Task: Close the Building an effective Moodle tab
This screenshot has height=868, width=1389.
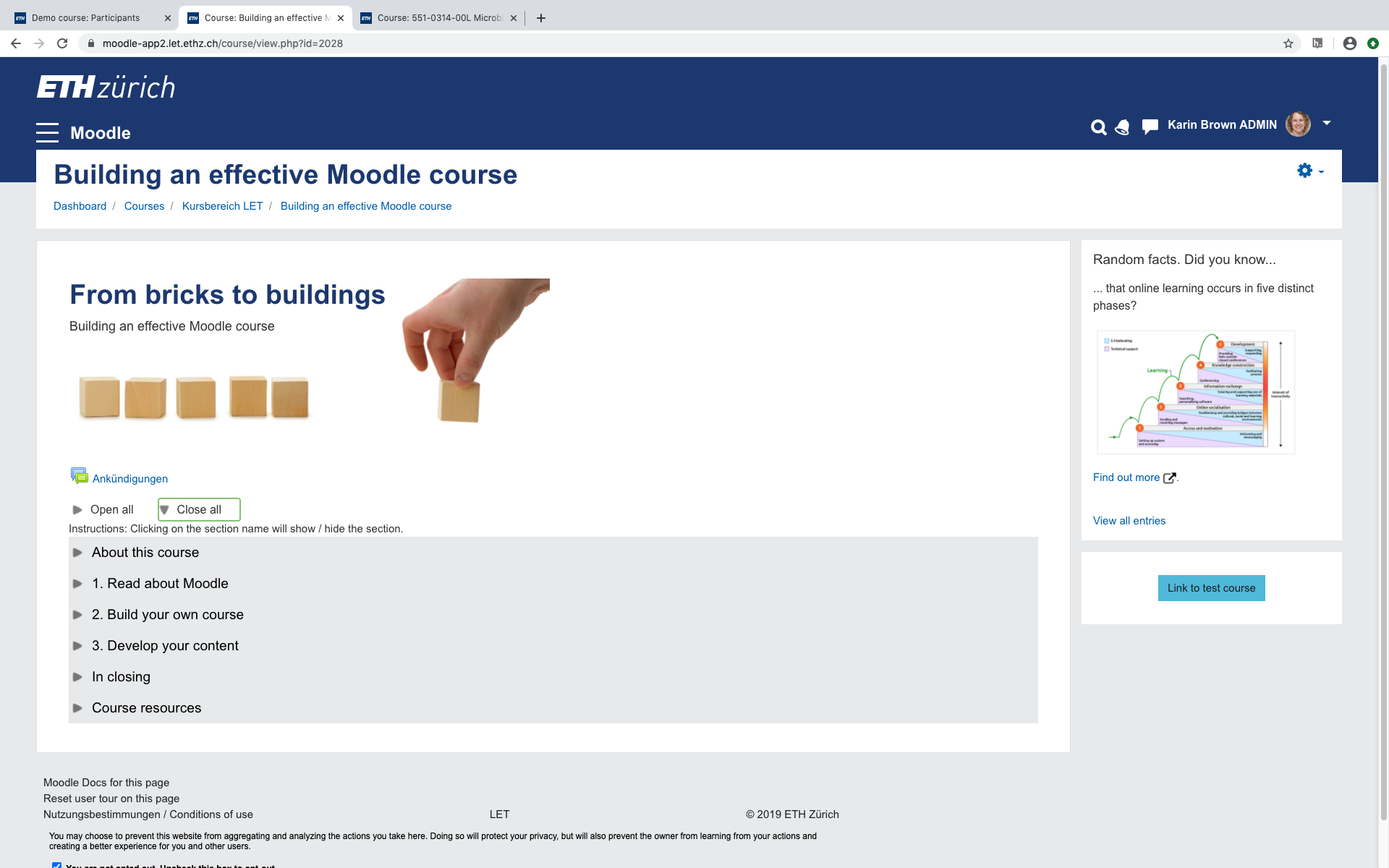Action: tap(341, 18)
